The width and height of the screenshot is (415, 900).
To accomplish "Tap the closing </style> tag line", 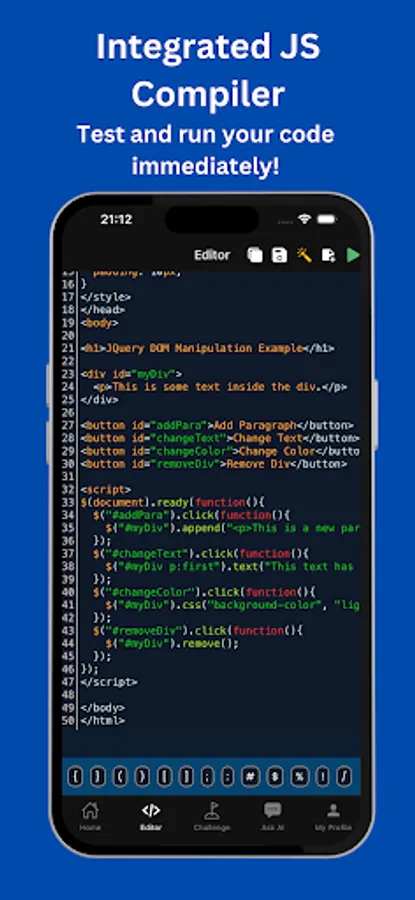I will (x=106, y=297).
